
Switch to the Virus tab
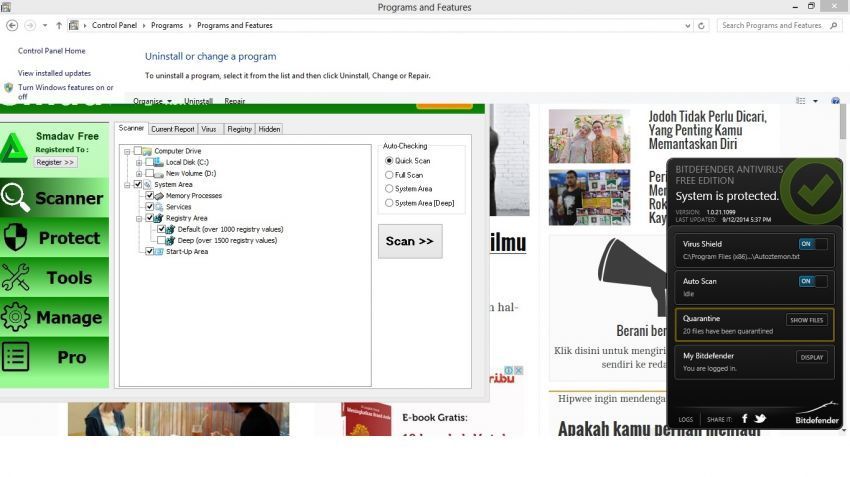(209, 129)
